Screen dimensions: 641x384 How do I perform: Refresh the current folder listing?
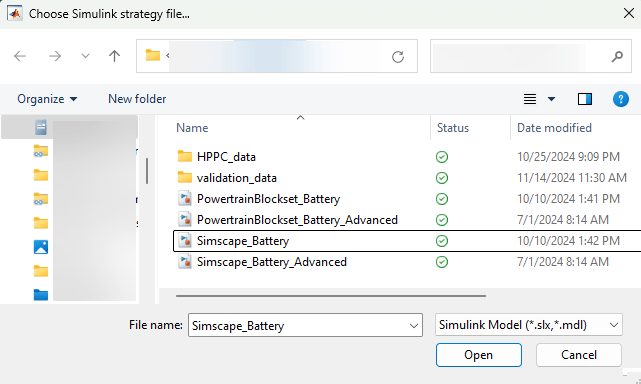(398, 56)
